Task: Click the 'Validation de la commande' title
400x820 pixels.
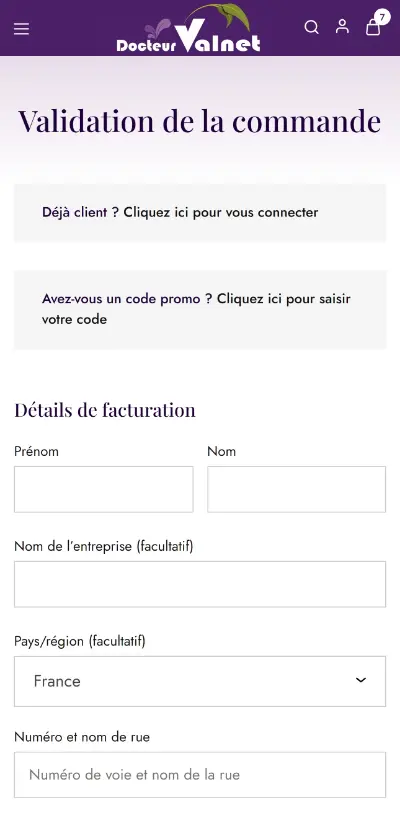Action: (x=200, y=121)
